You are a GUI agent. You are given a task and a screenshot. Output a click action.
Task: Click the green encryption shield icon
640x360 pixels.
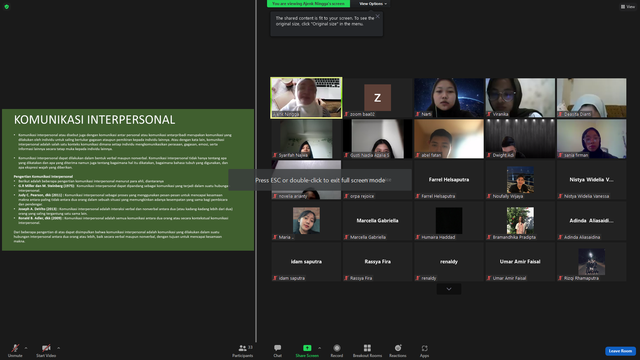tap(7, 7)
